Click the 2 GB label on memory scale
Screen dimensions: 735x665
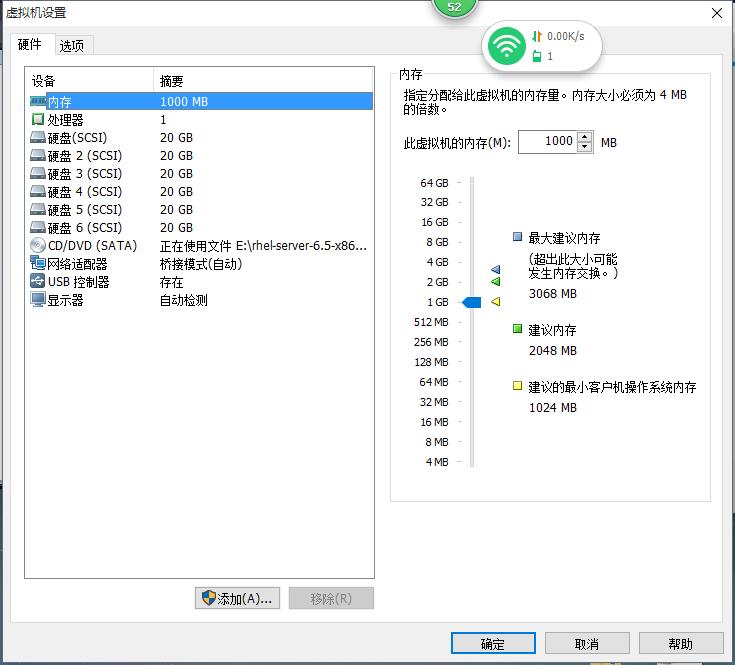[x=437, y=282]
